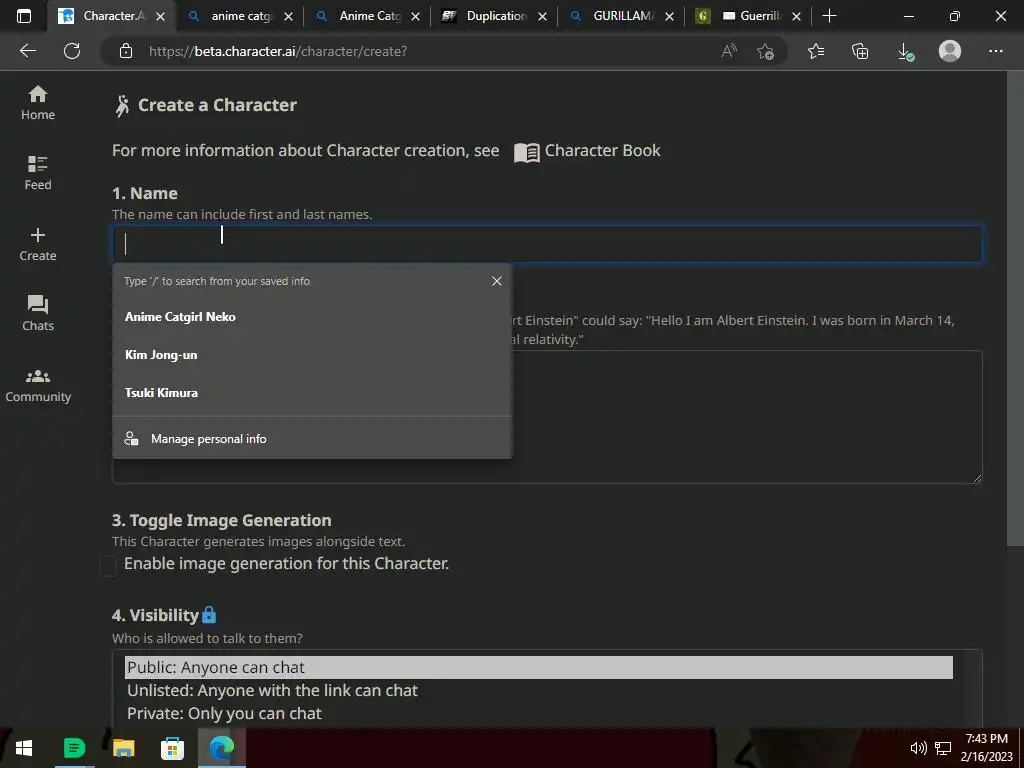1024x768 pixels.
Task: Switch to the Duplication tab
Action: (x=496, y=16)
